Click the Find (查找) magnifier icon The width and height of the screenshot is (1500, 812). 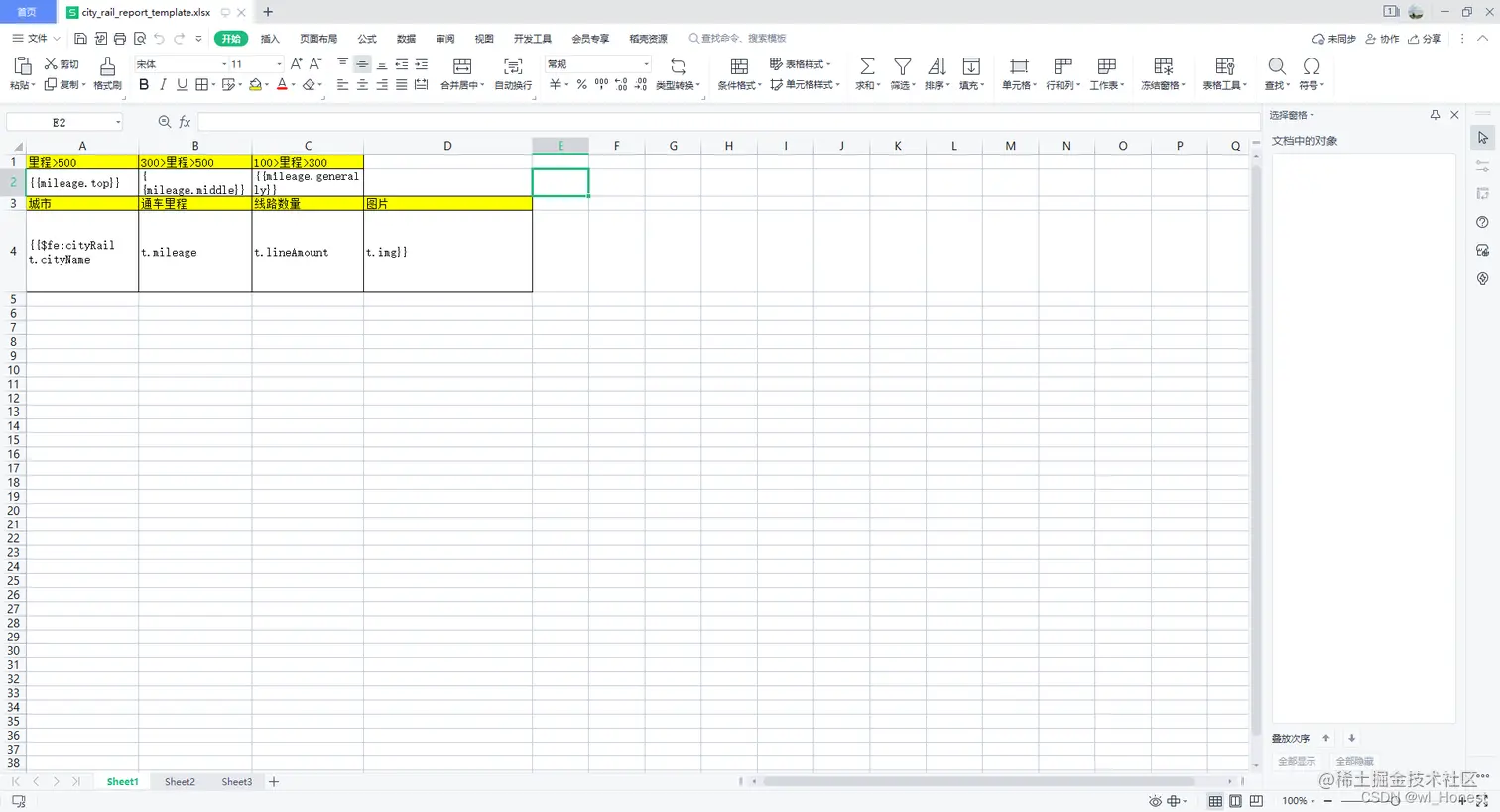point(1277,66)
